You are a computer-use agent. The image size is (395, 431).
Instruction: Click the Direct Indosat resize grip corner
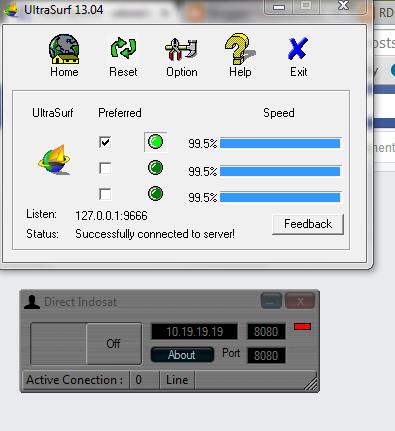point(311,383)
